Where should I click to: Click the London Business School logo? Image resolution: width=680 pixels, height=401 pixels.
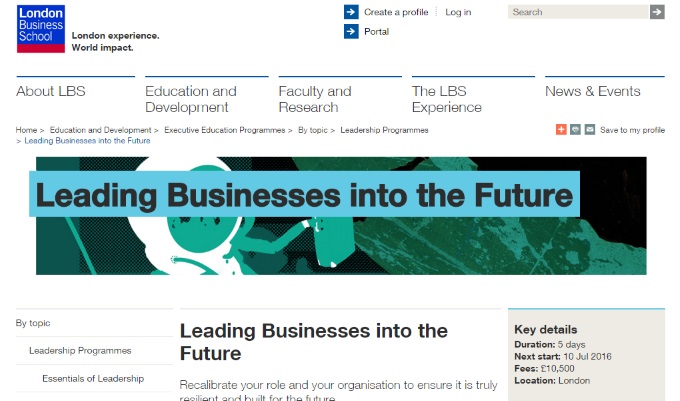[x=40, y=29]
